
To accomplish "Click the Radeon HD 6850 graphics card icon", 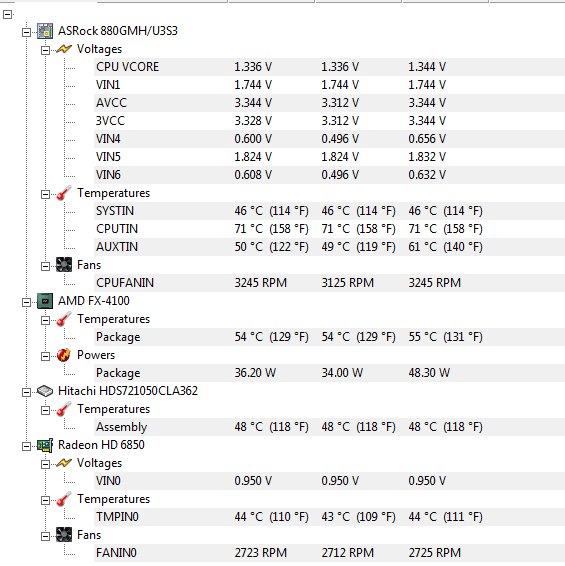I will pyautogui.click(x=45, y=445).
